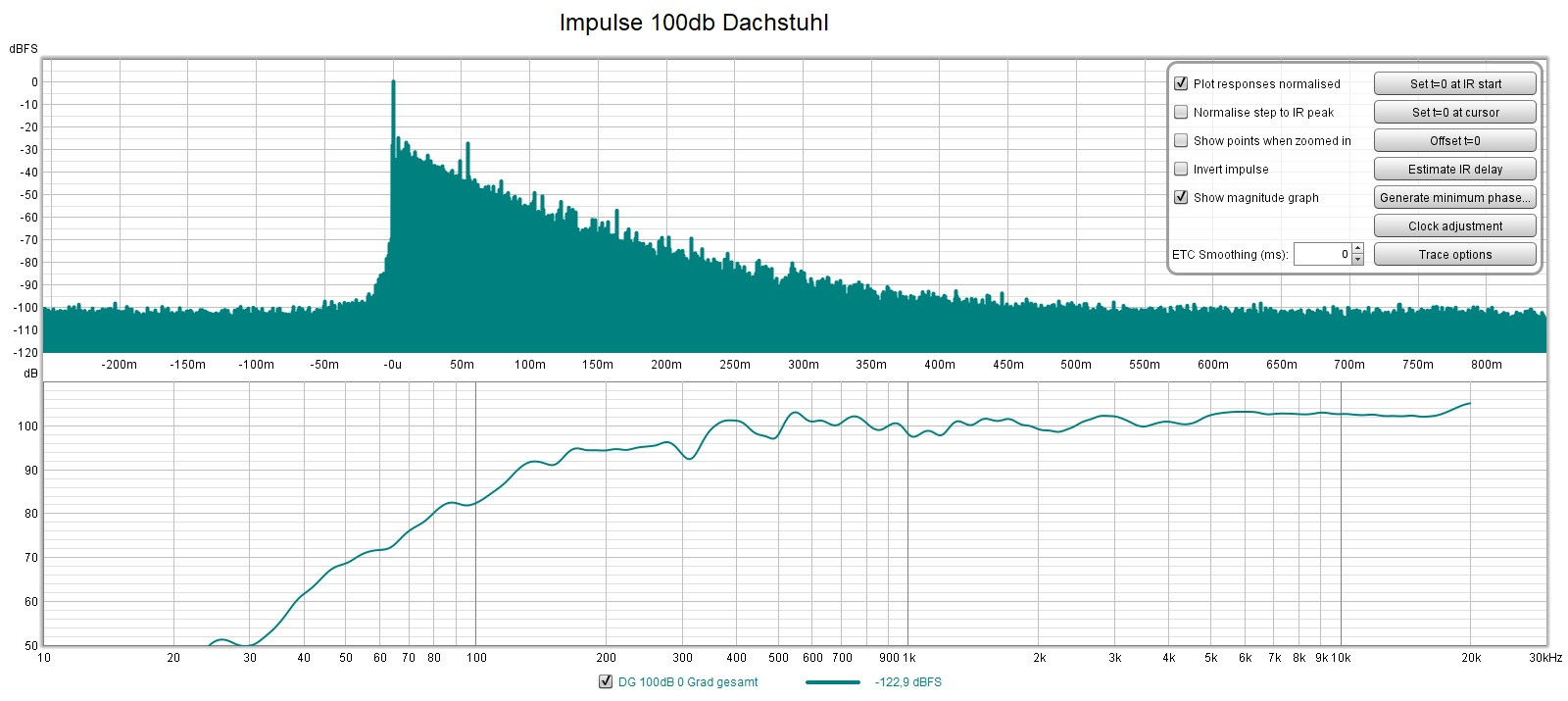Toggle DG 100dB 0 Grad gesamt trace checkbox
The height and width of the screenshot is (701, 1568).
click(x=606, y=682)
